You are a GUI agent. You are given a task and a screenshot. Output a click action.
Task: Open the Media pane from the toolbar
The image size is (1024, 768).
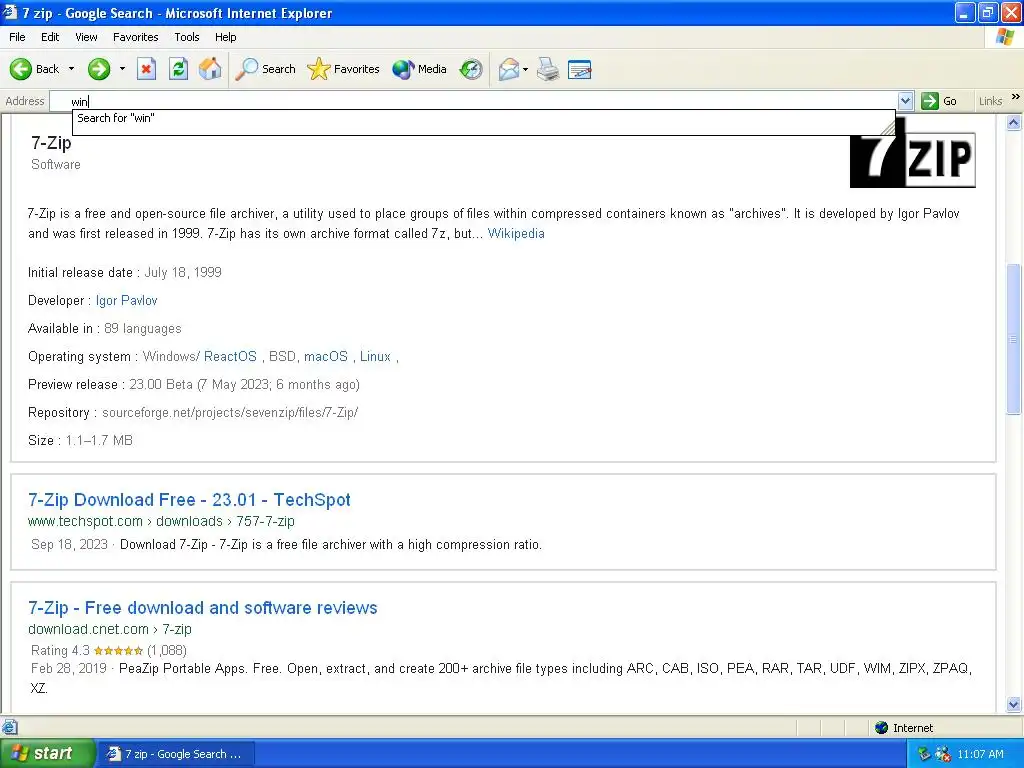[x=419, y=69]
